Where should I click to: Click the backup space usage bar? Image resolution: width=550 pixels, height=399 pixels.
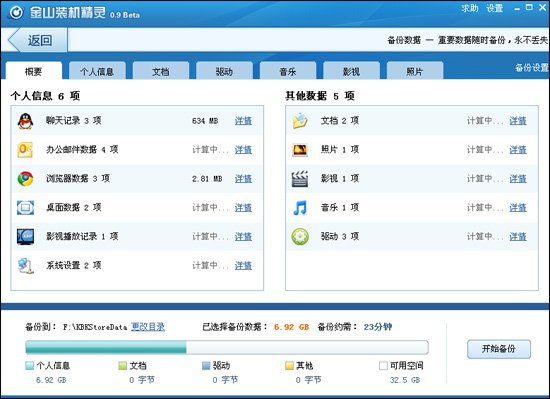coord(227,347)
